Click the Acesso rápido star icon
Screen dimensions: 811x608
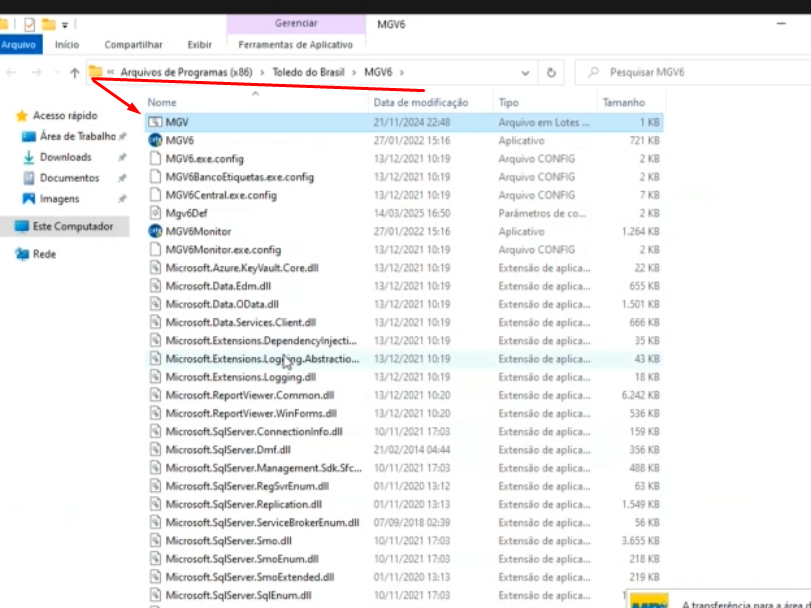pos(22,116)
